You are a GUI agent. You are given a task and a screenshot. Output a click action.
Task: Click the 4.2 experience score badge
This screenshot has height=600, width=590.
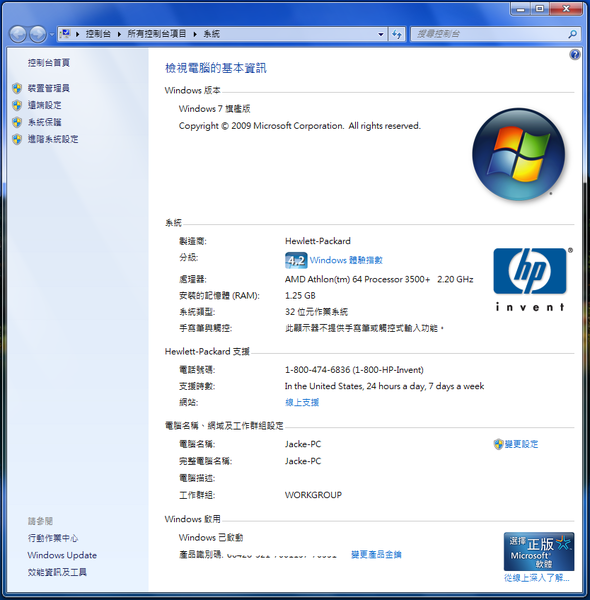tap(296, 260)
